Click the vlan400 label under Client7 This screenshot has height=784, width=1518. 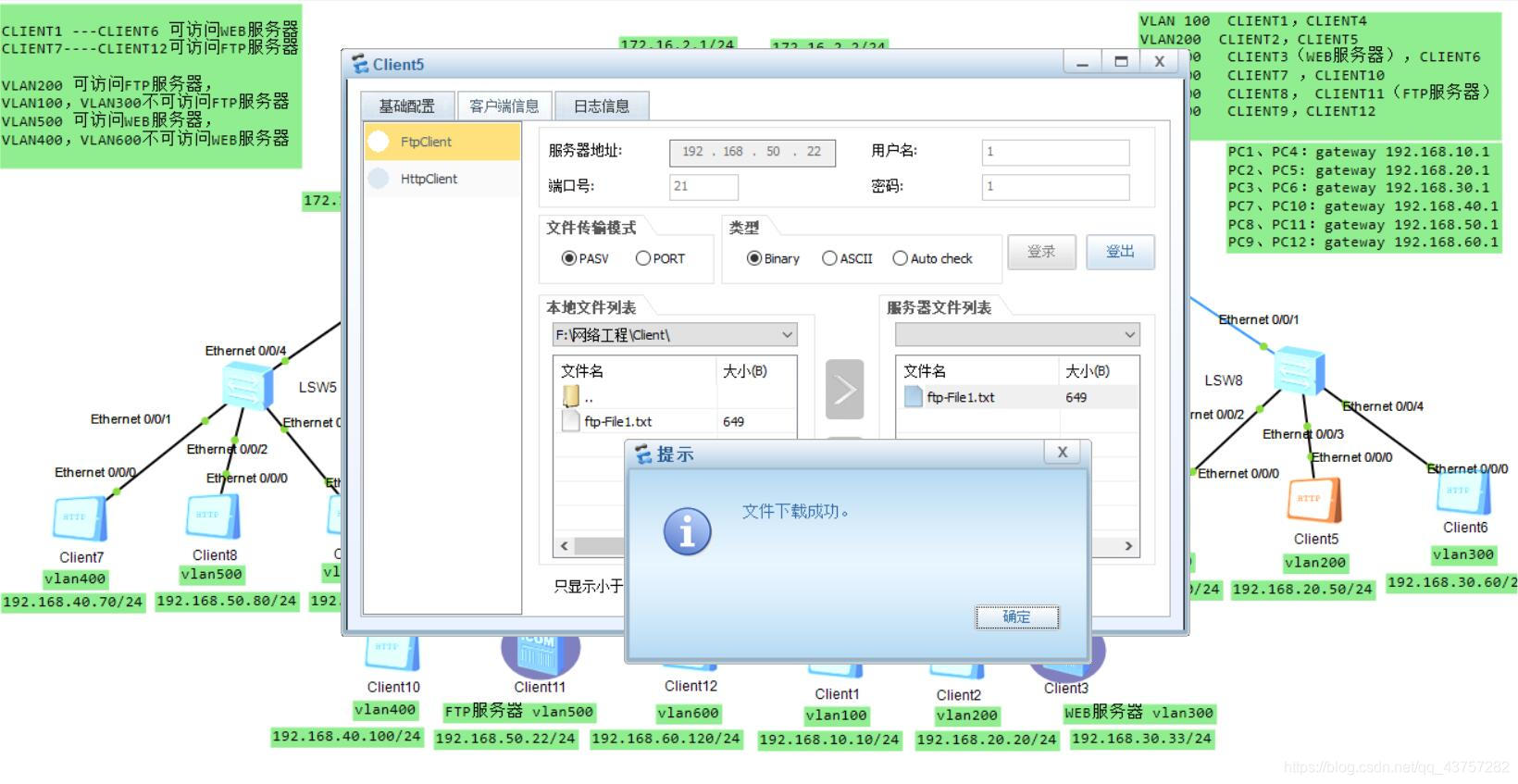(75, 579)
